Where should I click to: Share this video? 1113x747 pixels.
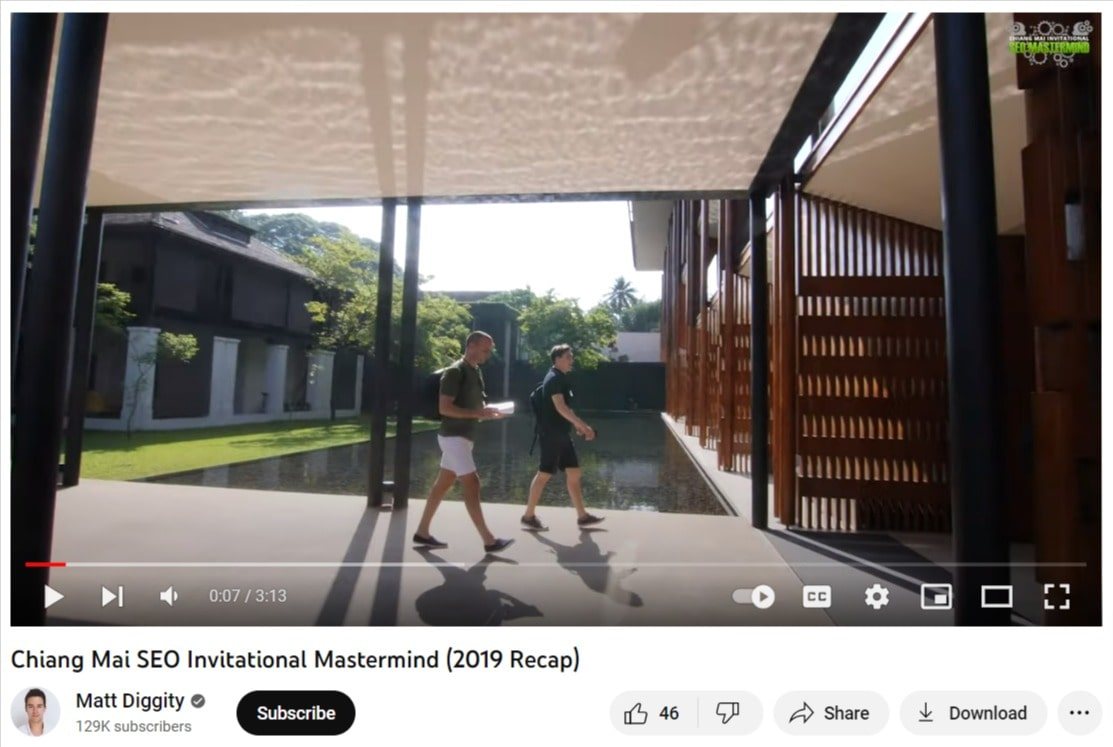click(830, 713)
